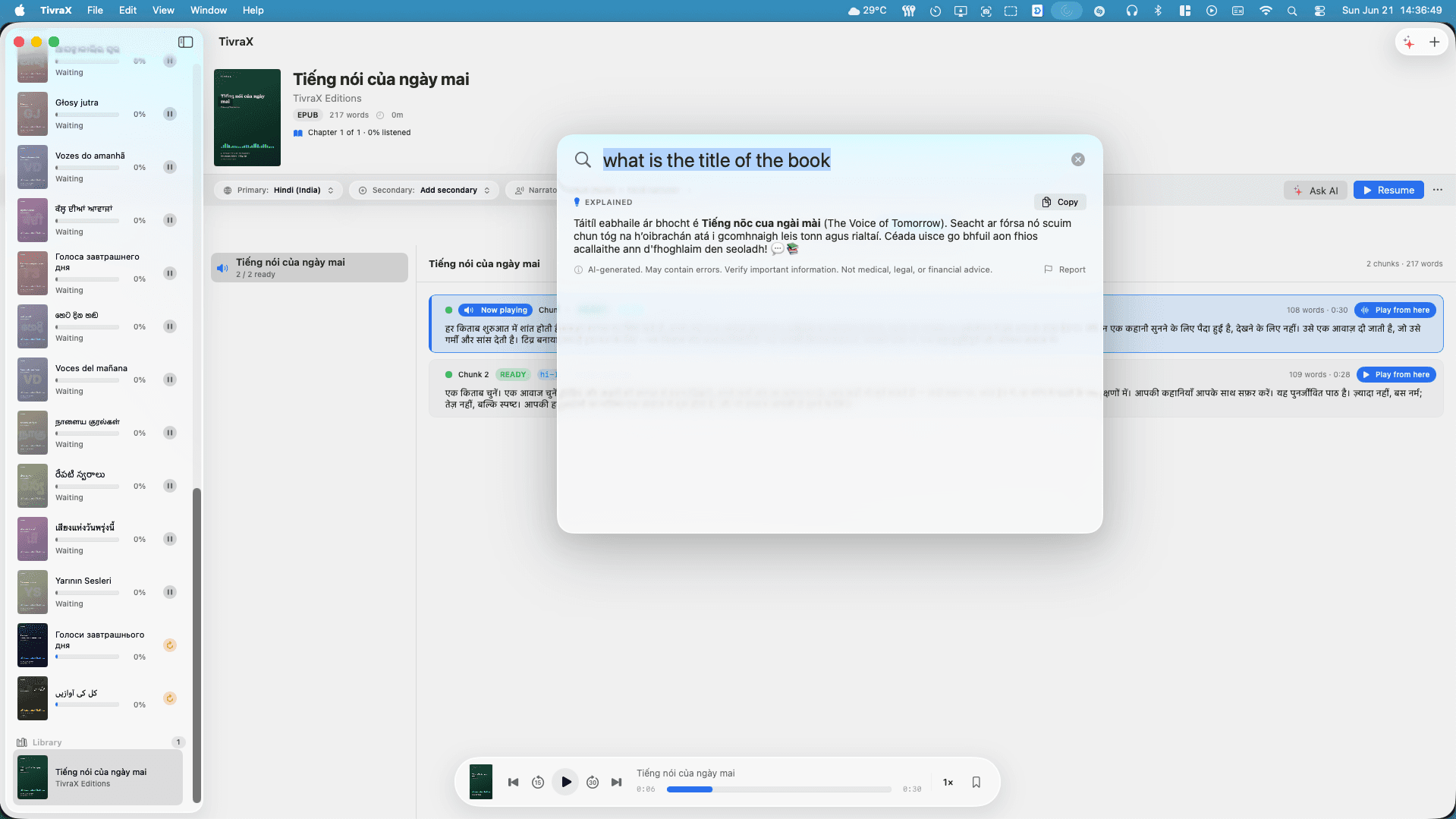Open the Primary language Hindi (India) dropdown
This screenshot has height=819, width=1456.
pos(278,191)
